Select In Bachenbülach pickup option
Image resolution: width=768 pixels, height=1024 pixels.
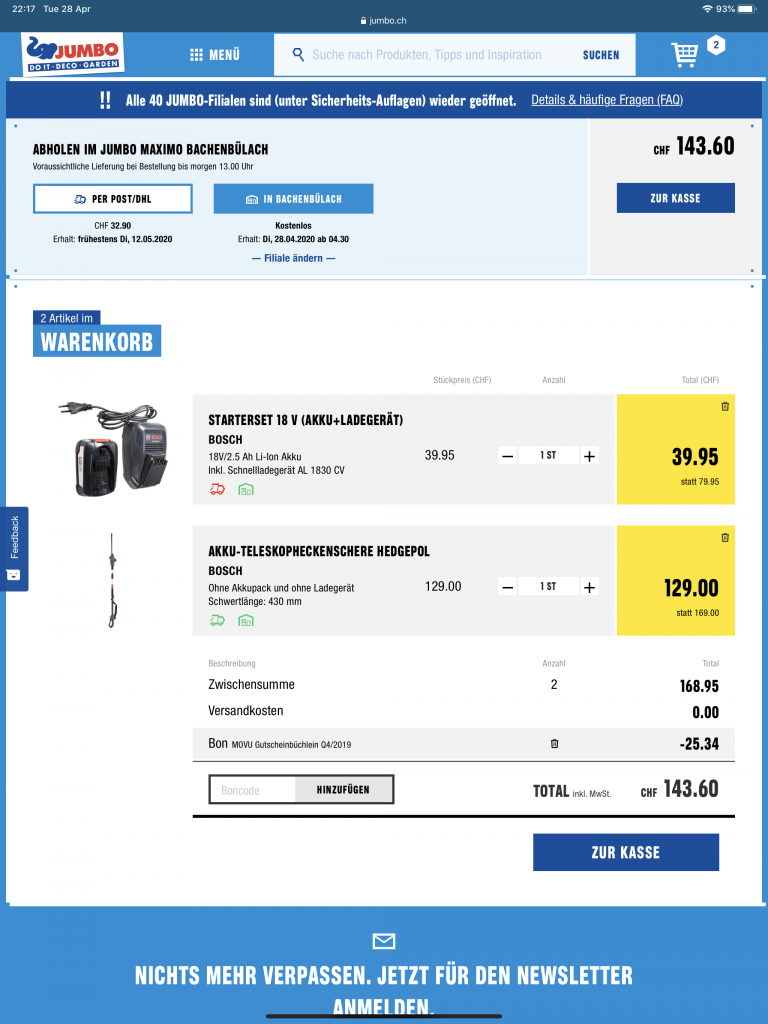point(293,199)
